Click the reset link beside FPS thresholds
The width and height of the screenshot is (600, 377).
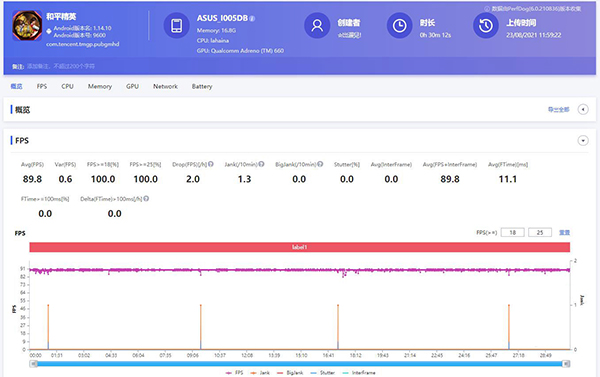[x=564, y=232]
